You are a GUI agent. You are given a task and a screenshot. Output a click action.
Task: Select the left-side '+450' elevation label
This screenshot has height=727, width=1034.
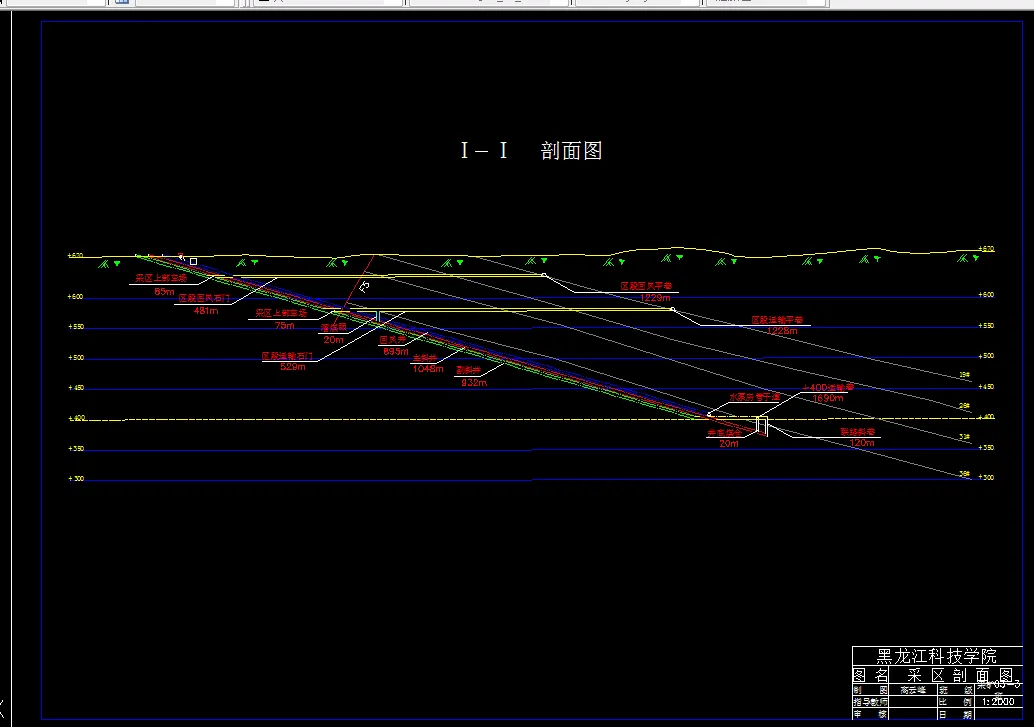pyautogui.click(x=76, y=388)
